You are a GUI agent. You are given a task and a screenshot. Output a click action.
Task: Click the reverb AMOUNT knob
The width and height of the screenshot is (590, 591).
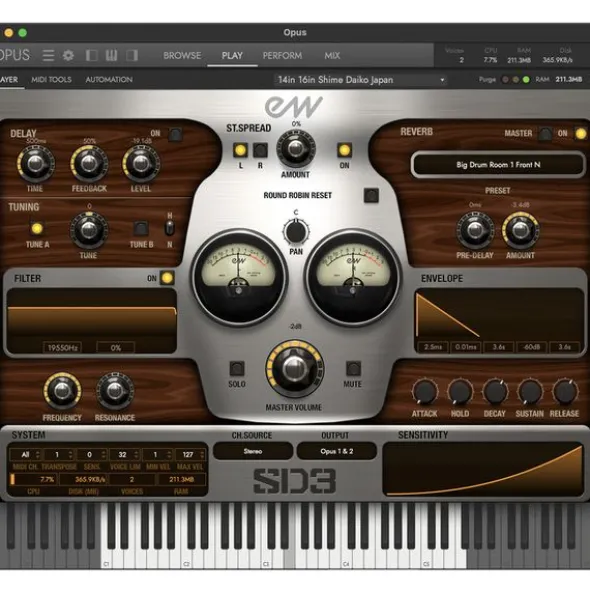pos(520,230)
